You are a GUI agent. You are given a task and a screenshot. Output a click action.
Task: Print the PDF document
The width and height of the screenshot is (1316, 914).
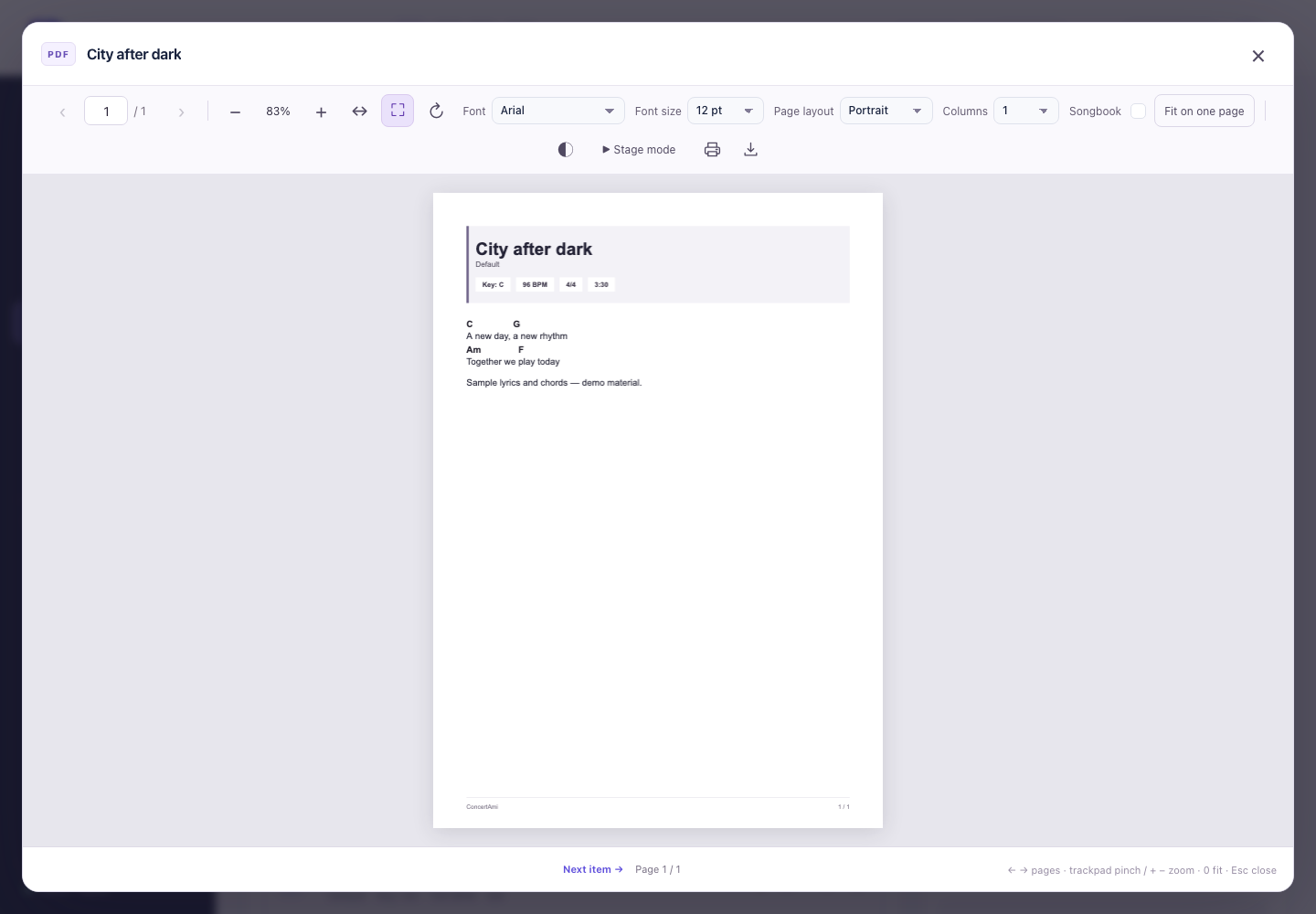pyautogui.click(x=712, y=150)
